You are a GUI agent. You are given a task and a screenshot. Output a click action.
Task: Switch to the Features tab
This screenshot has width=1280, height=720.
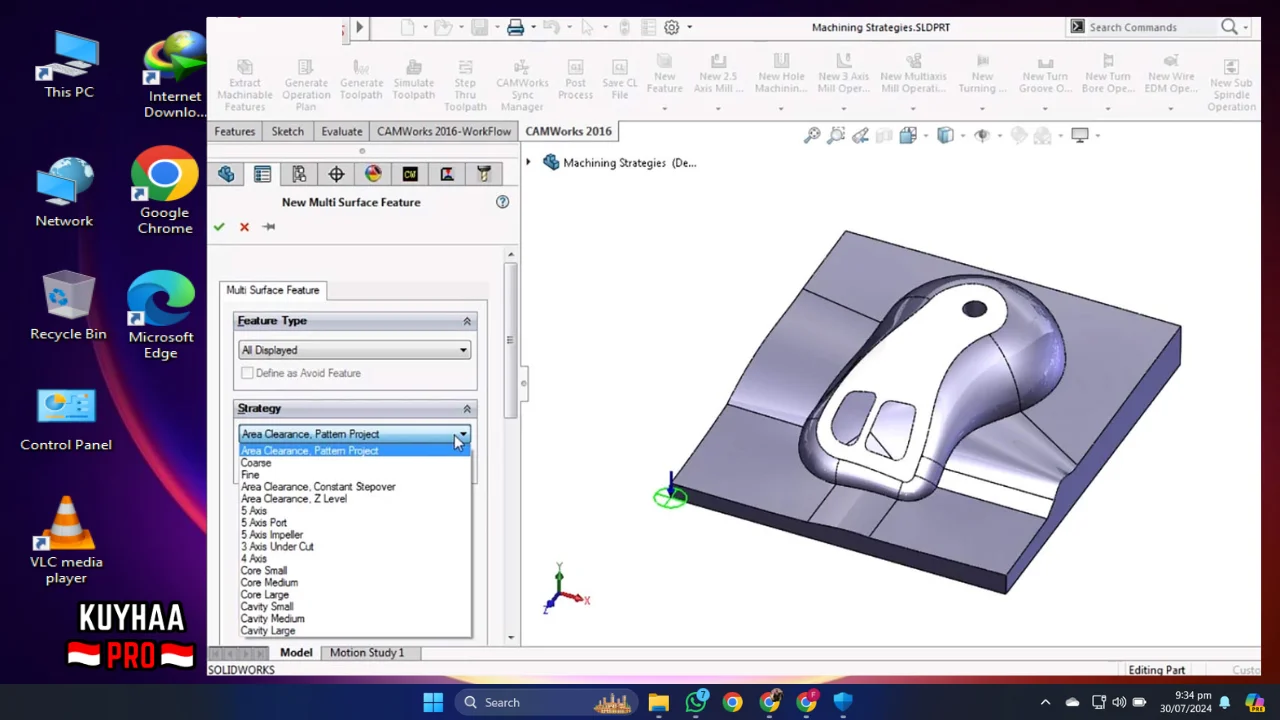coord(235,131)
